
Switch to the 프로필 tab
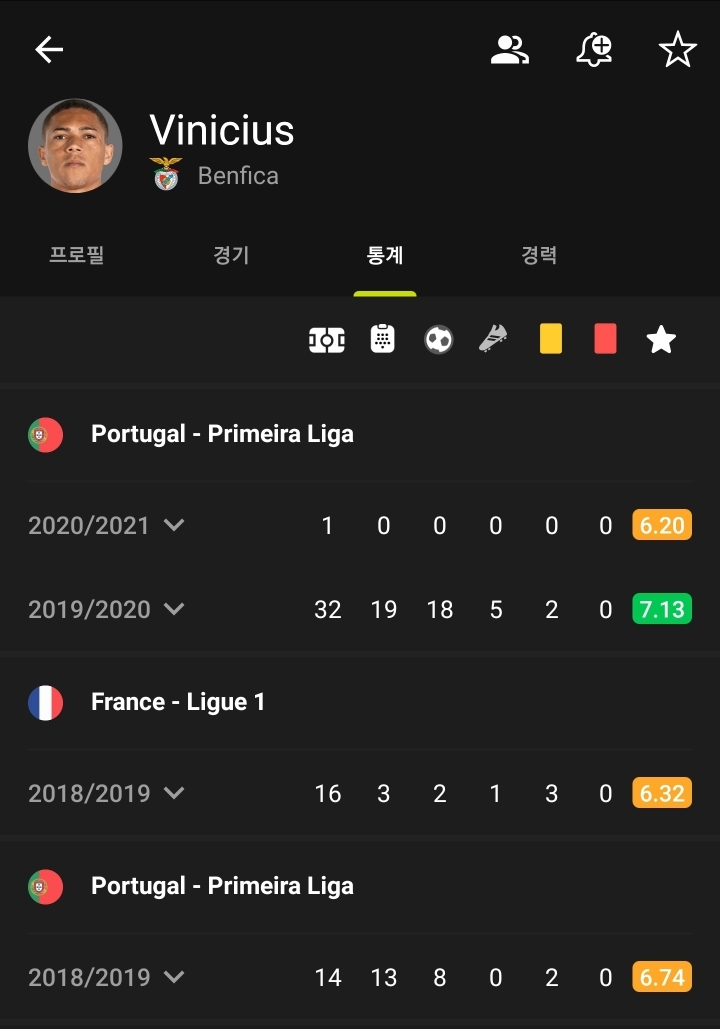[x=77, y=256]
